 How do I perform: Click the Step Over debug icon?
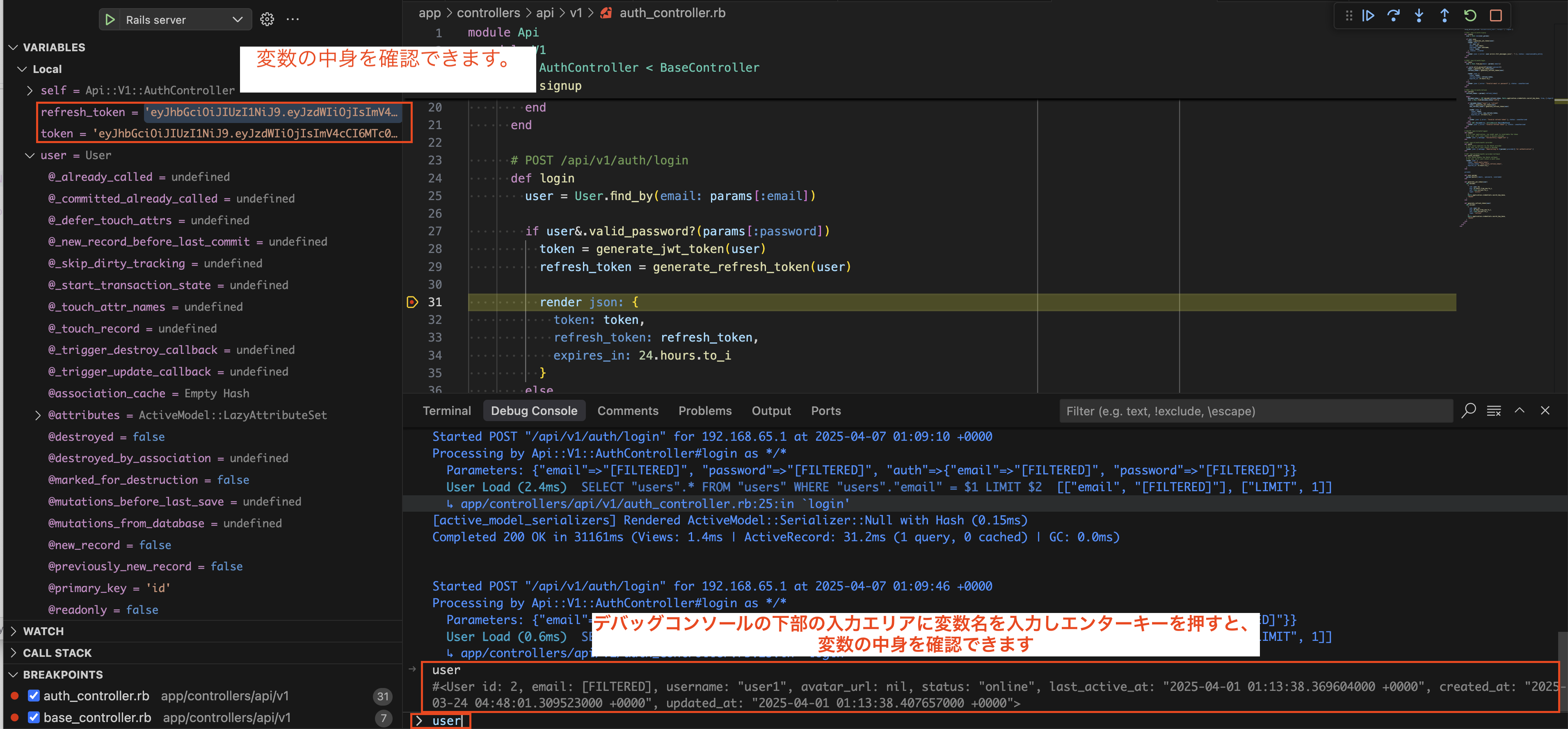1394,15
